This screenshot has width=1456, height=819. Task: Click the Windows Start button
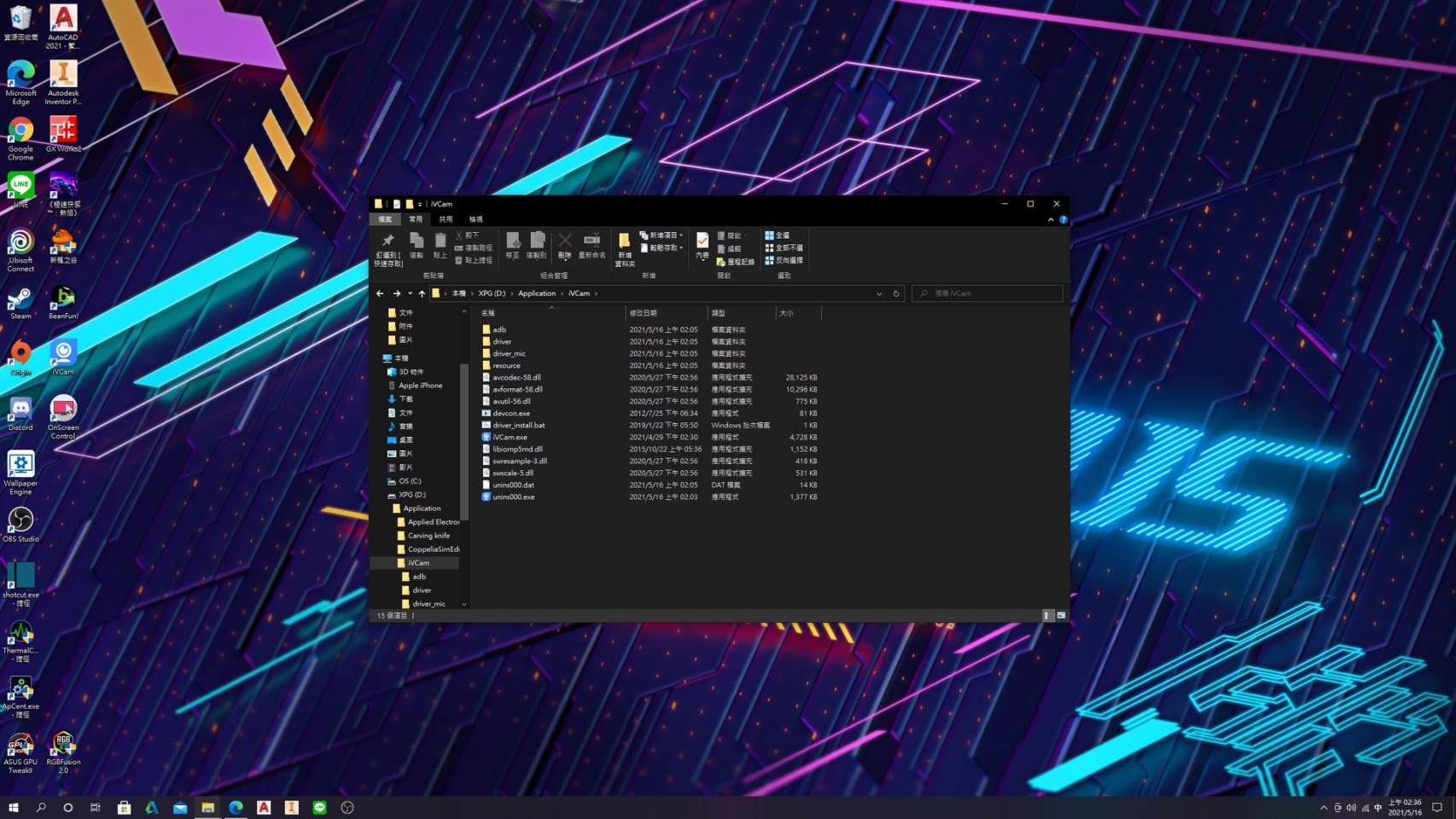[x=14, y=807]
